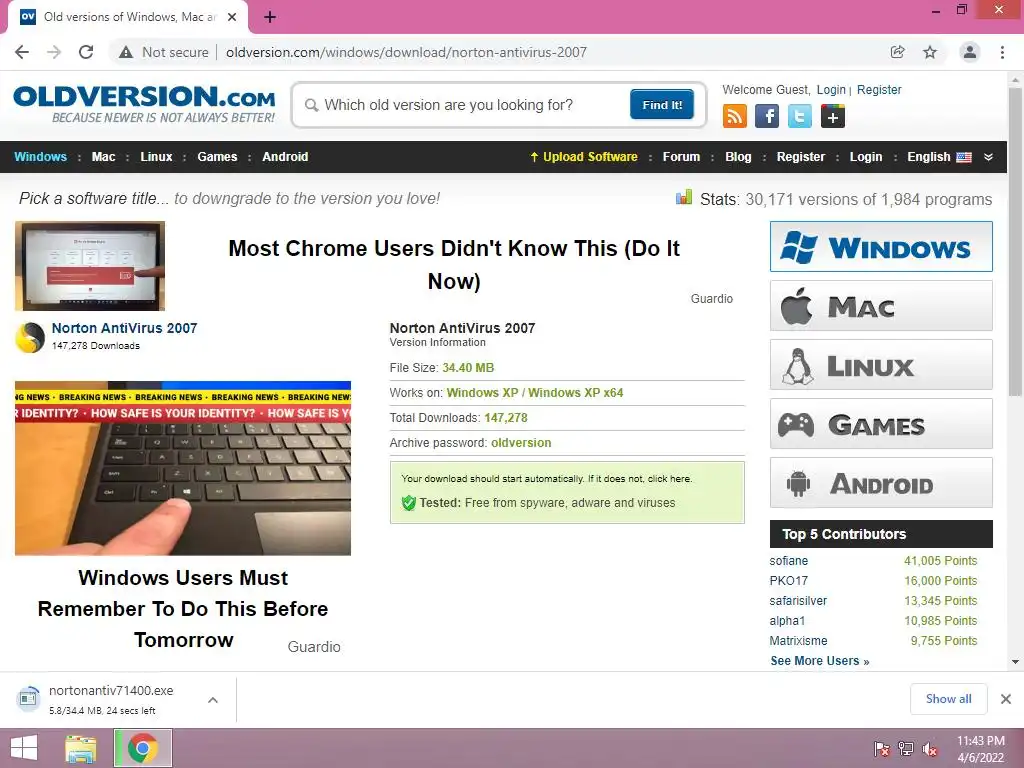The width and height of the screenshot is (1024, 768).
Task: Open contributor Matrixisme's profile
Action: coord(798,641)
